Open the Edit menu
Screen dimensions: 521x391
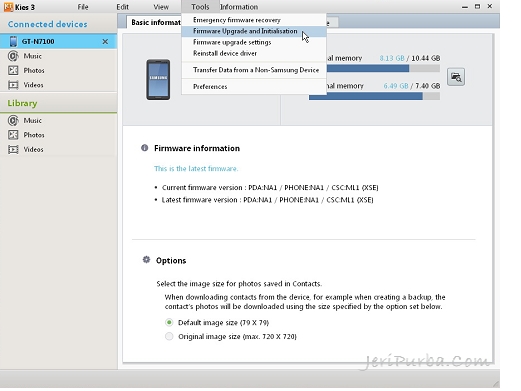(122, 7)
